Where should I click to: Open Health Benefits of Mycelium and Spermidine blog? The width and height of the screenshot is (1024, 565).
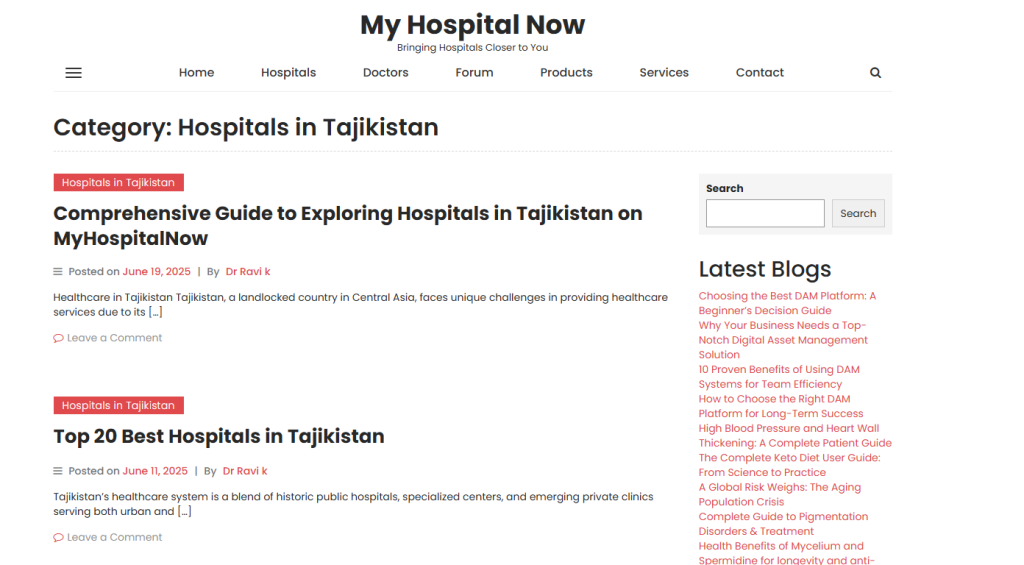[x=786, y=553]
